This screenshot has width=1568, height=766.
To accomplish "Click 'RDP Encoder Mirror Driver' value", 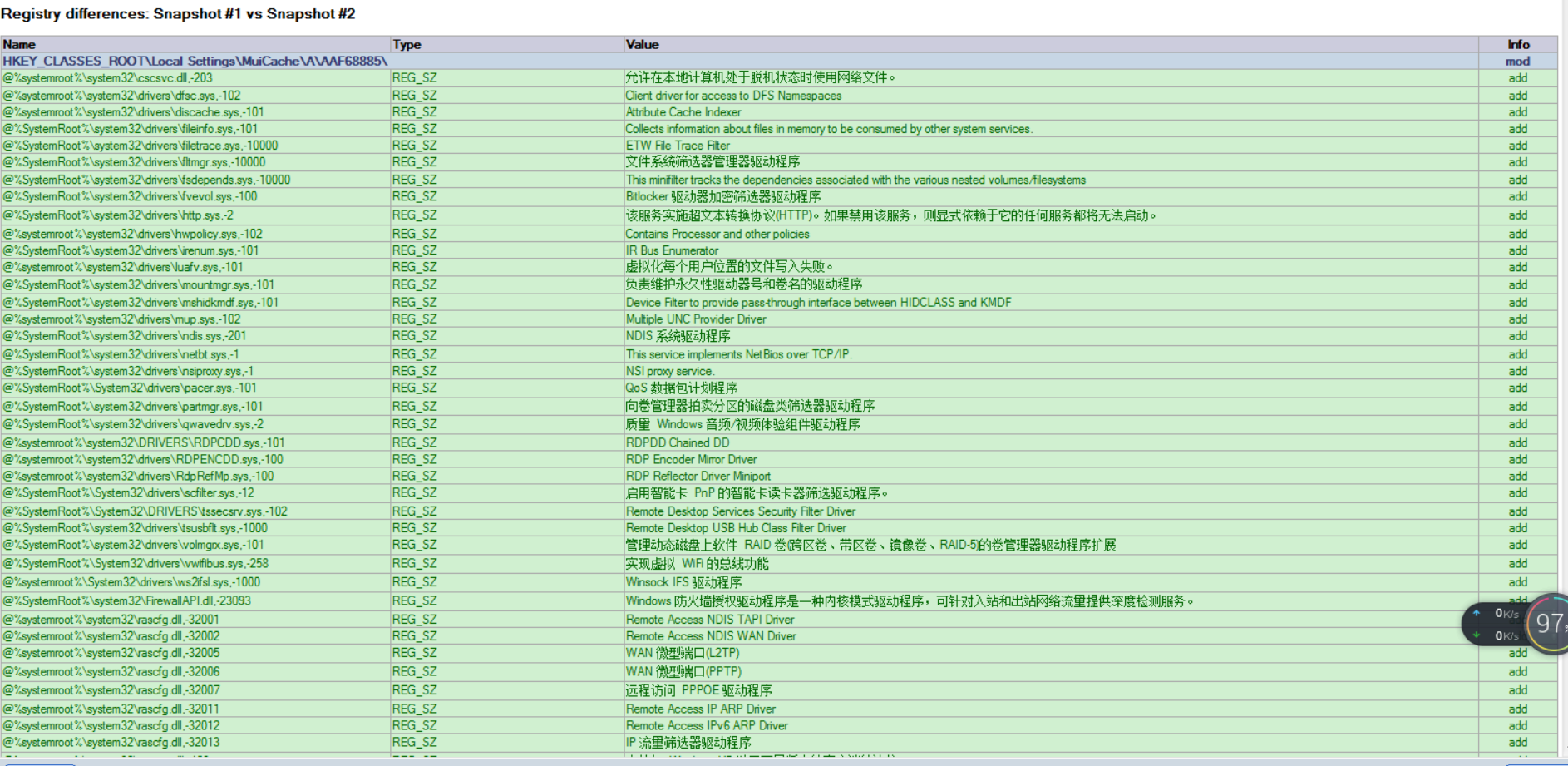I will pyautogui.click(x=692, y=459).
